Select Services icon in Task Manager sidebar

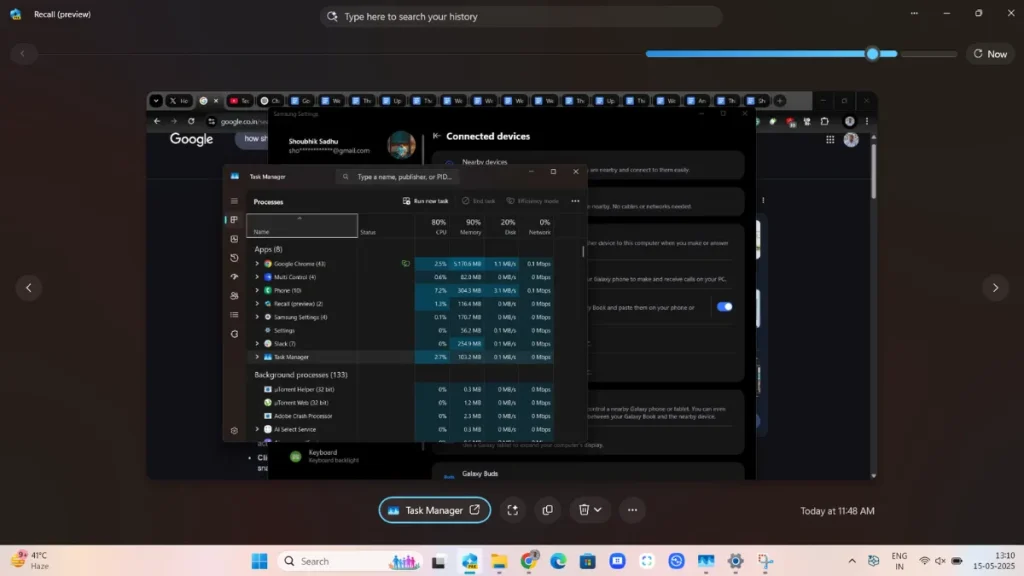(234, 334)
